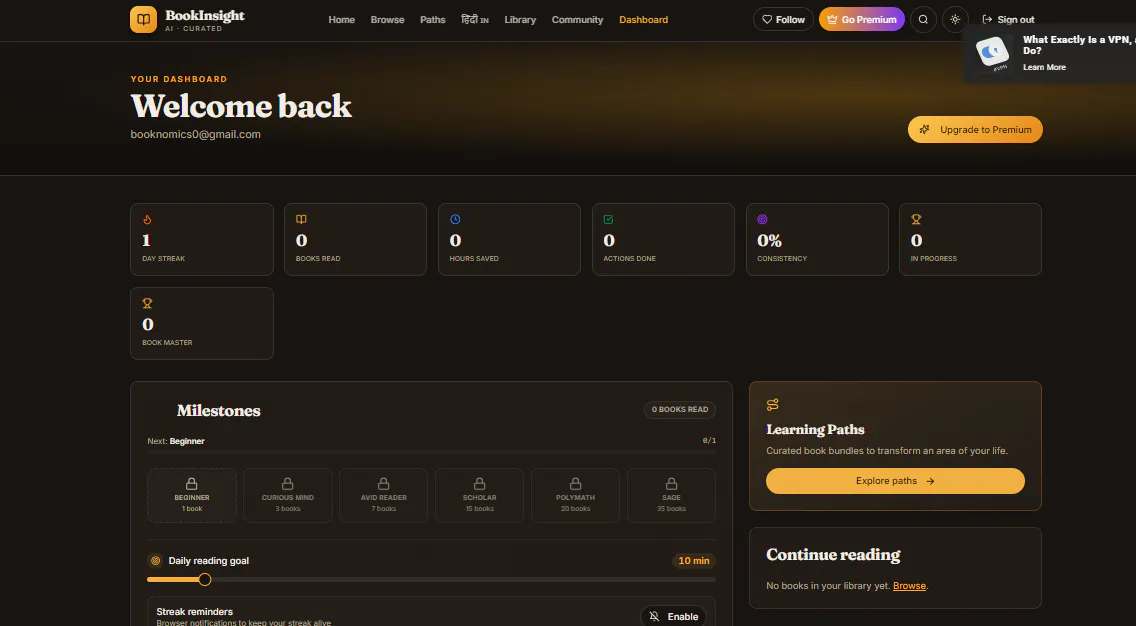Viewport: 1136px width, 626px height.
Task: Click the Explore paths button
Action: click(x=895, y=481)
